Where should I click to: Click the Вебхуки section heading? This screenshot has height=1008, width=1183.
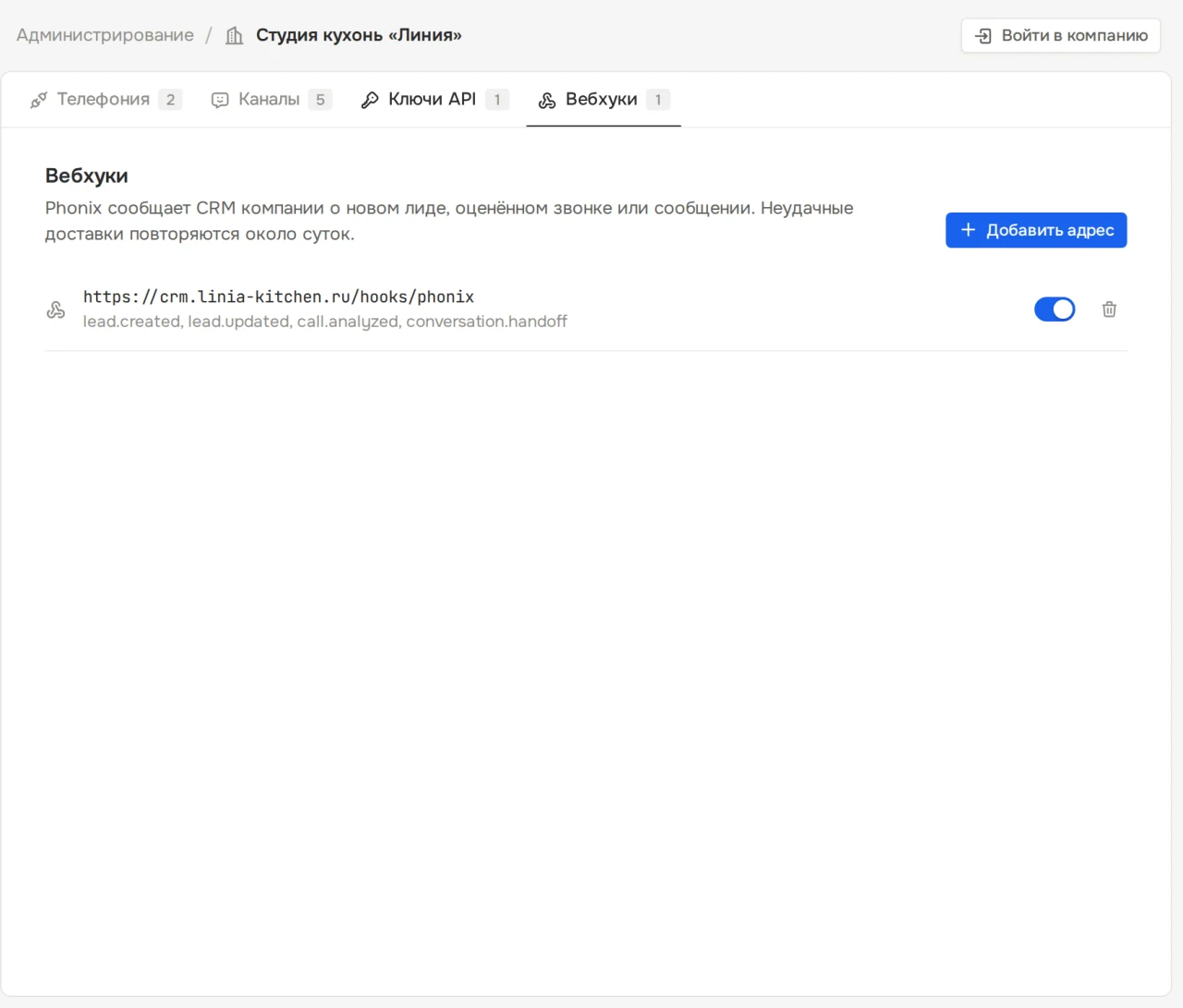coord(87,176)
